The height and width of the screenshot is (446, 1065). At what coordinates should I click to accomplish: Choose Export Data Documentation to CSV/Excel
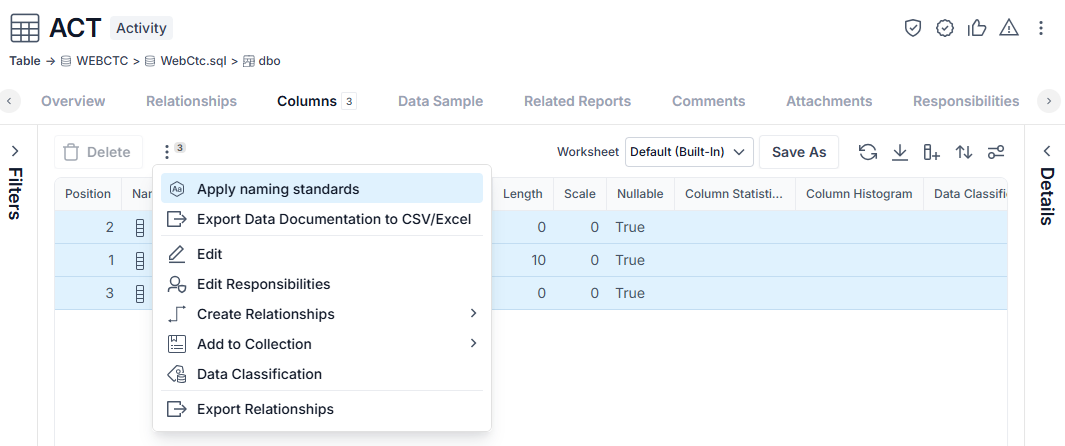321,219
